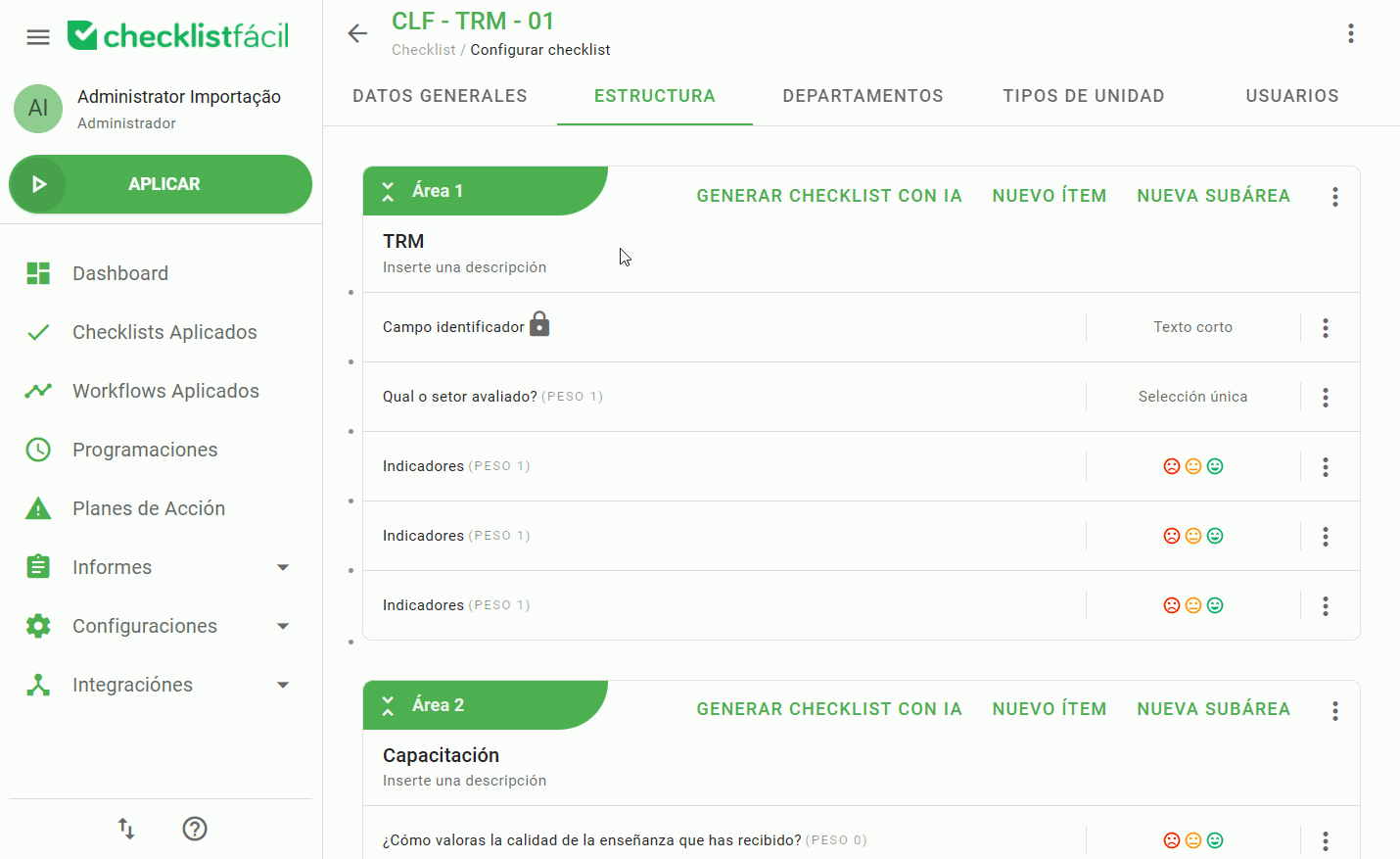Click the Programaciones clock icon

coord(38,450)
